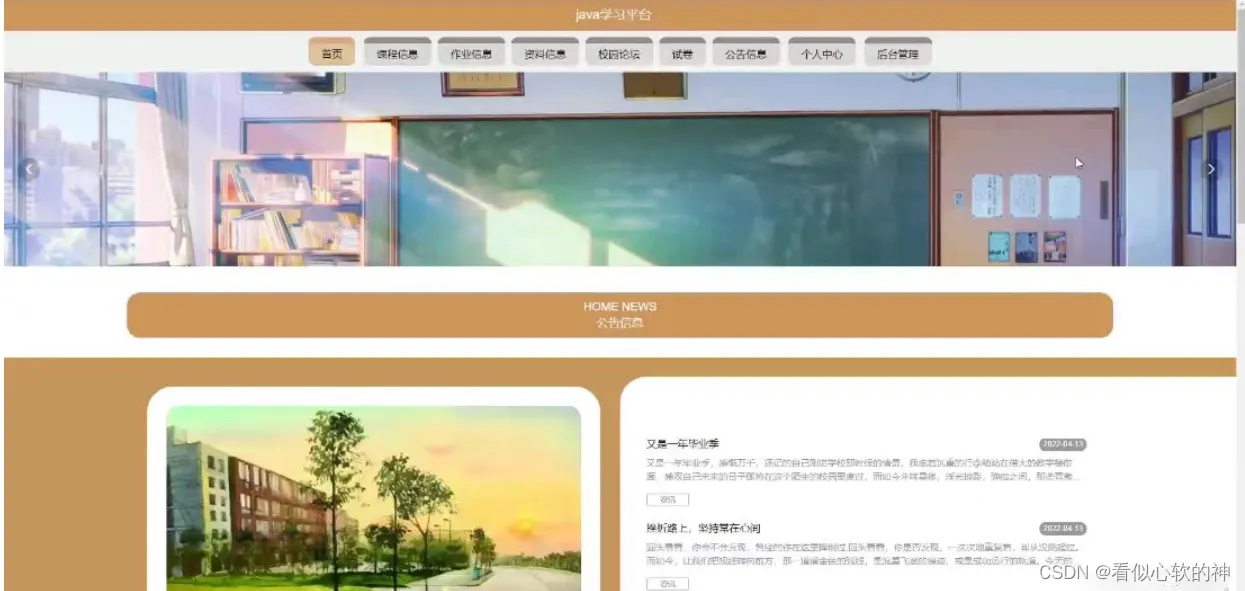
Task: Open the 首页 home tab
Action: click(331, 53)
